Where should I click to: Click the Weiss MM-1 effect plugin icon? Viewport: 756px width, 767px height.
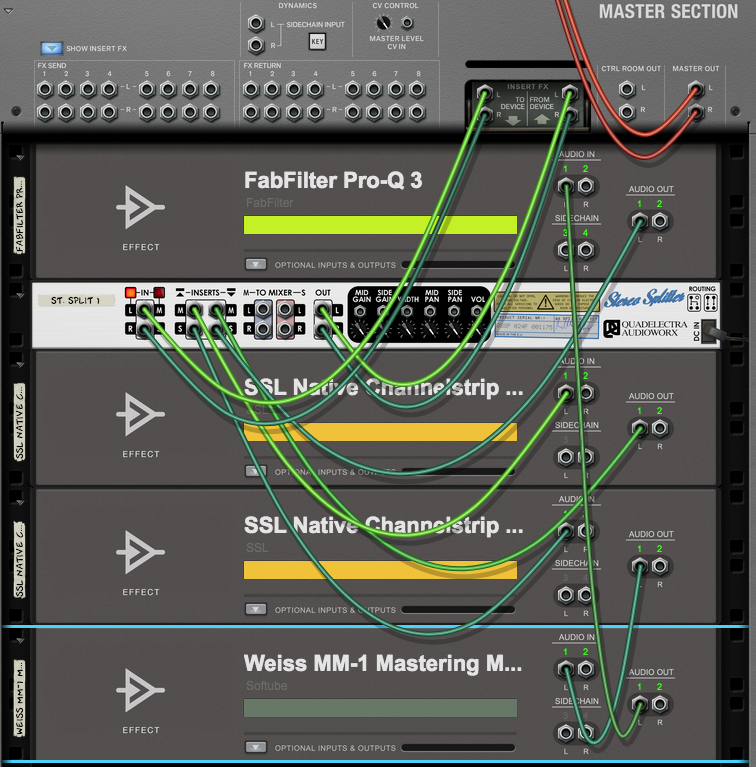[140, 690]
